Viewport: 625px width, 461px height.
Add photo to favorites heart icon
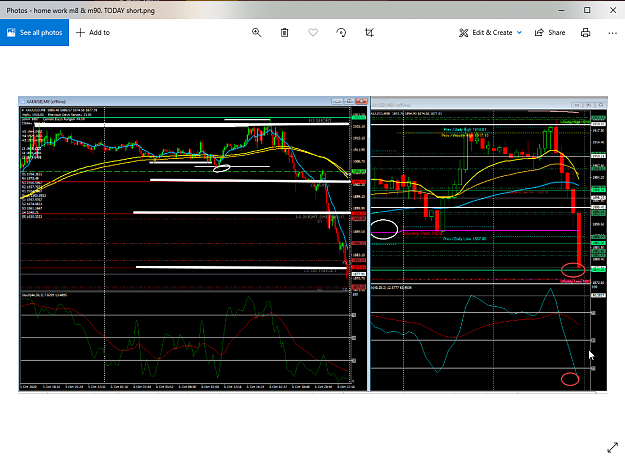(313, 33)
